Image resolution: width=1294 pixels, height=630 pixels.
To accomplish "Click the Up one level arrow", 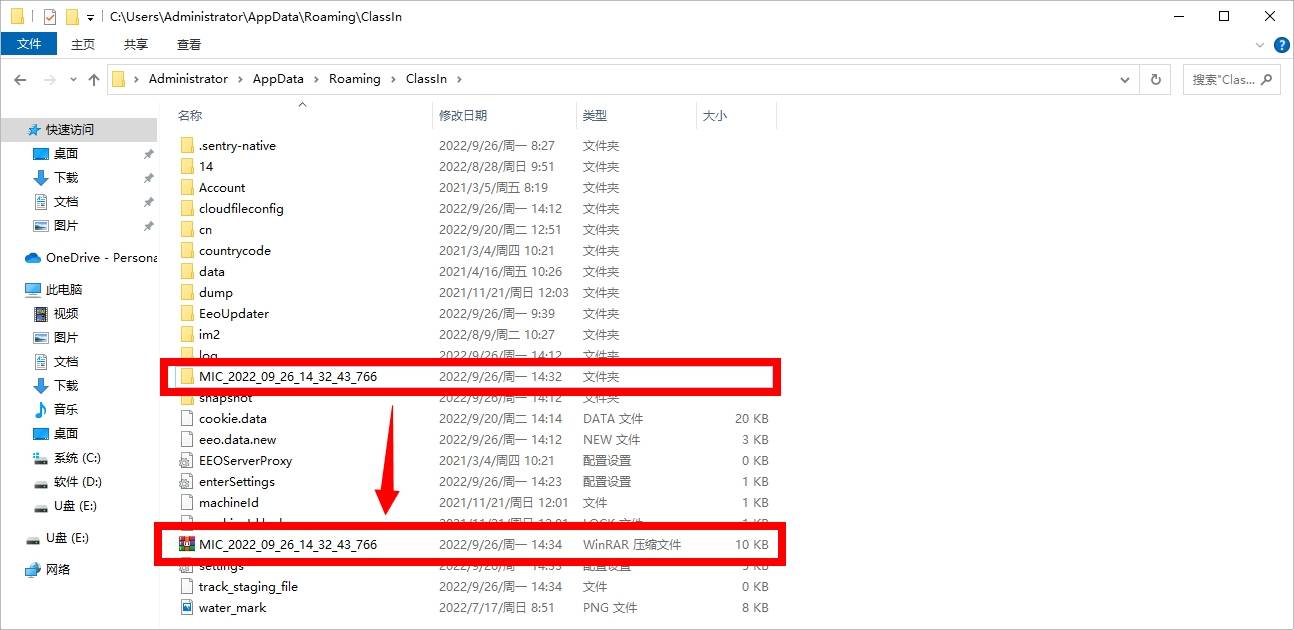I will coord(94,79).
